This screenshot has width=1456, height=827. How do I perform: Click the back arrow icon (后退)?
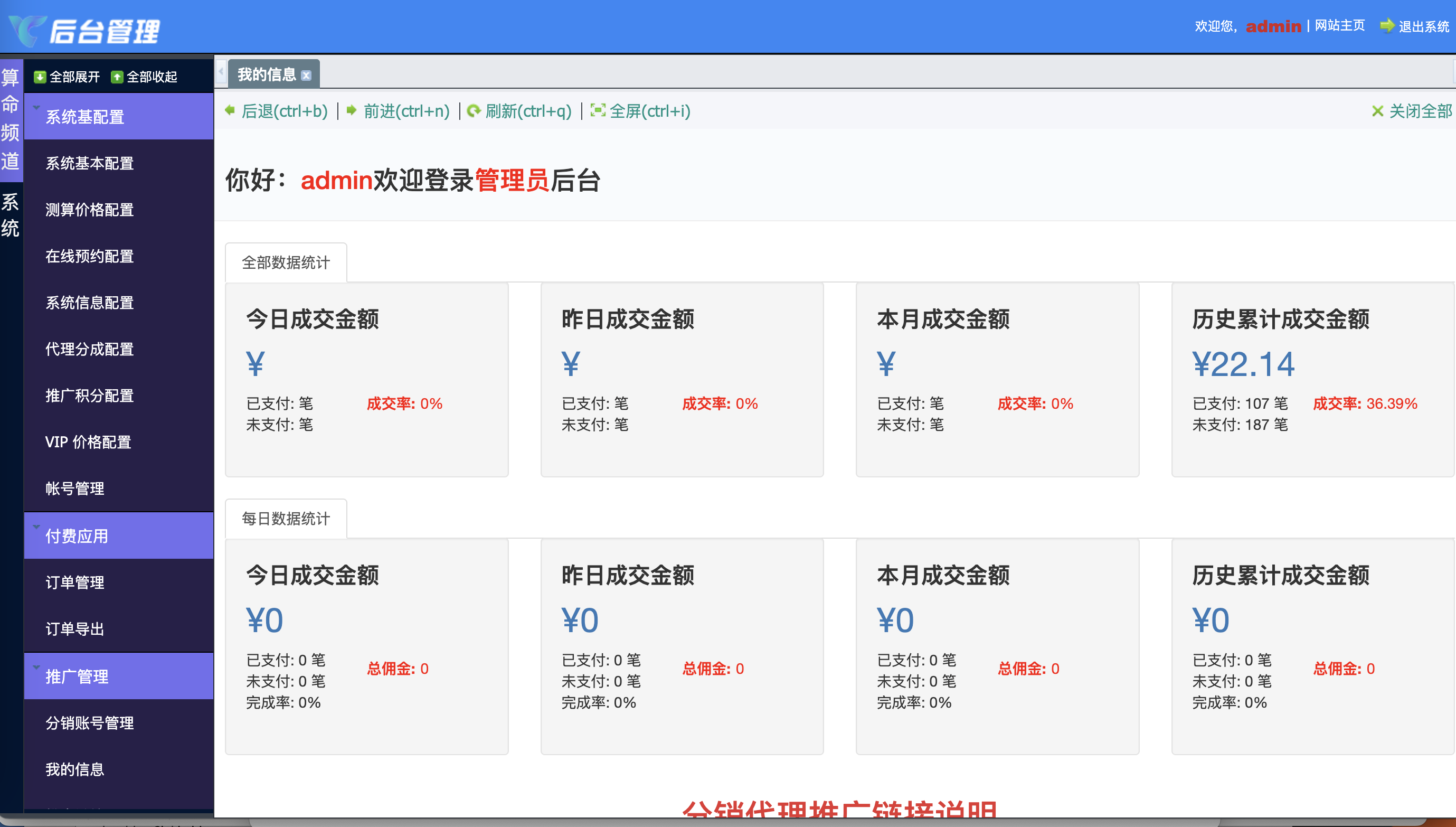click(230, 110)
